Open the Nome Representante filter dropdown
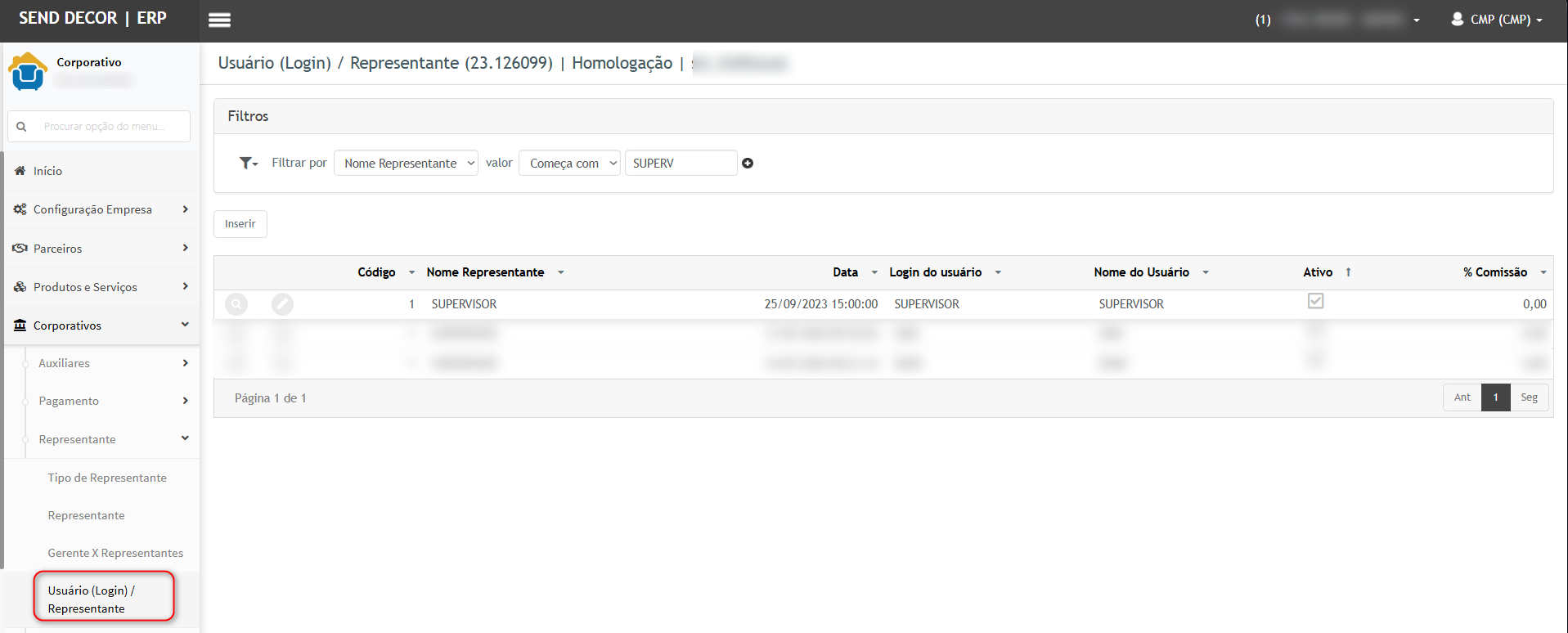 (x=406, y=164)
